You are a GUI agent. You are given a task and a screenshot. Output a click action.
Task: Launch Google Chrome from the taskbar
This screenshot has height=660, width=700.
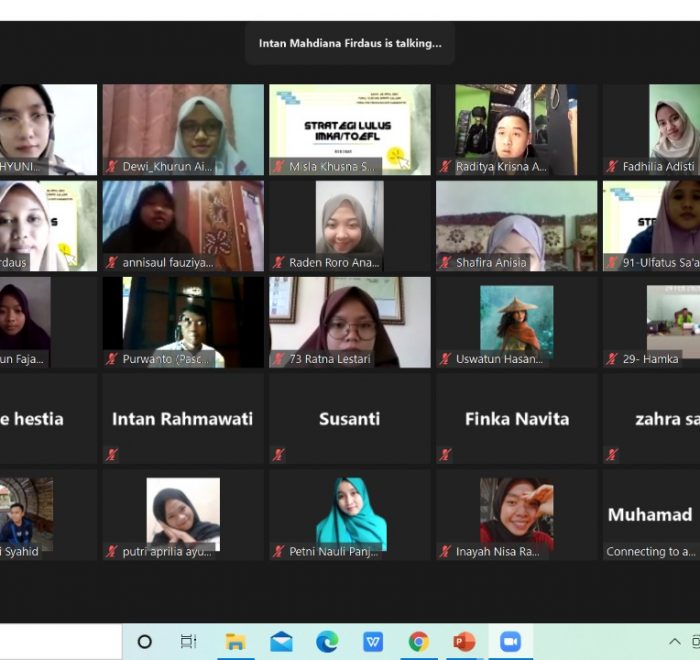point(418,642)
